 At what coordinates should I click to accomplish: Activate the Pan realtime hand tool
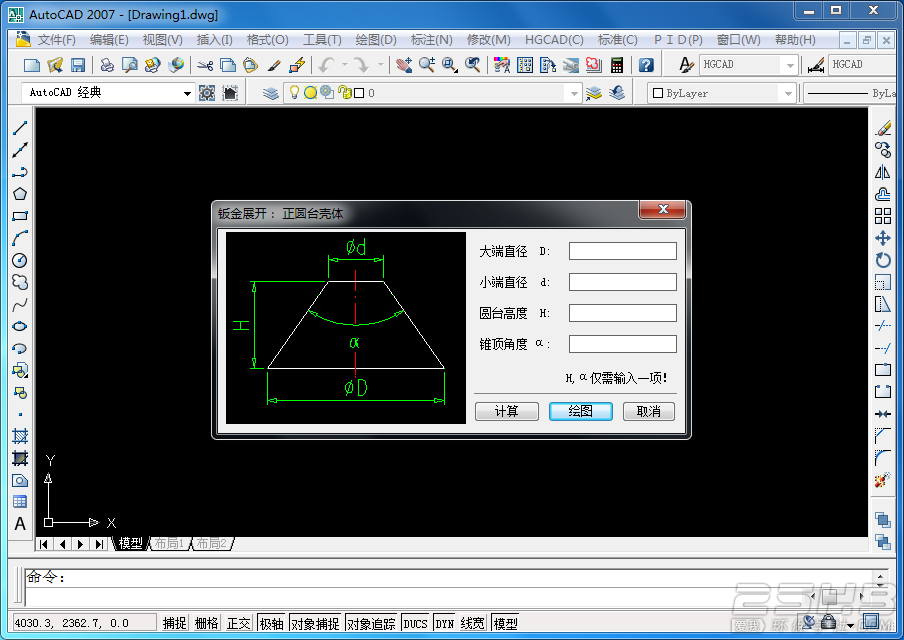pyautogui.click(x=404, y=65)
